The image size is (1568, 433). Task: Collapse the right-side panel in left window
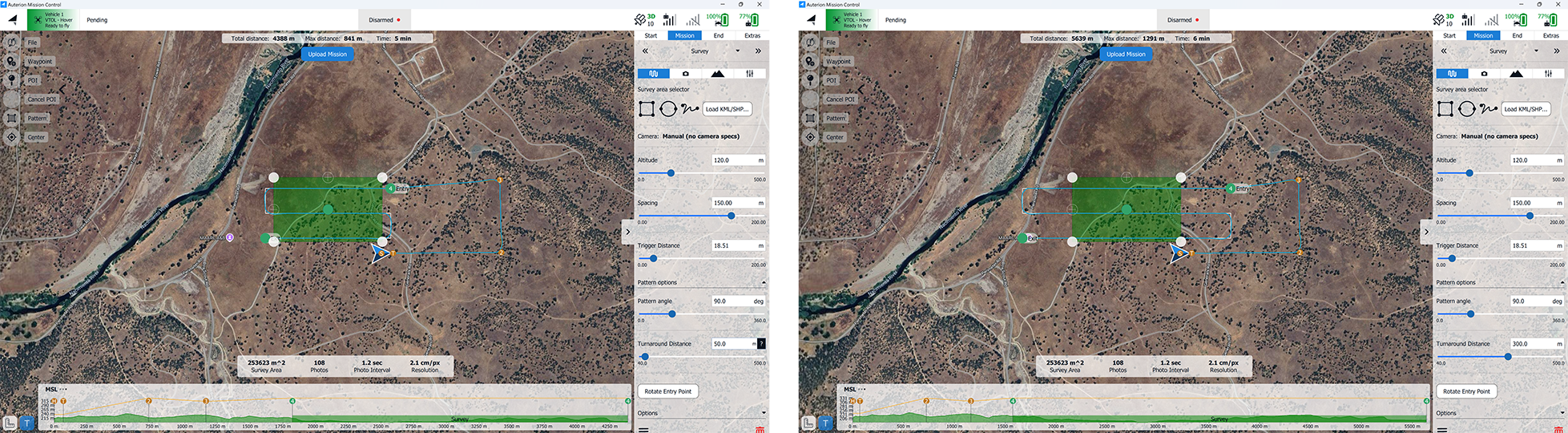(627, 232)
